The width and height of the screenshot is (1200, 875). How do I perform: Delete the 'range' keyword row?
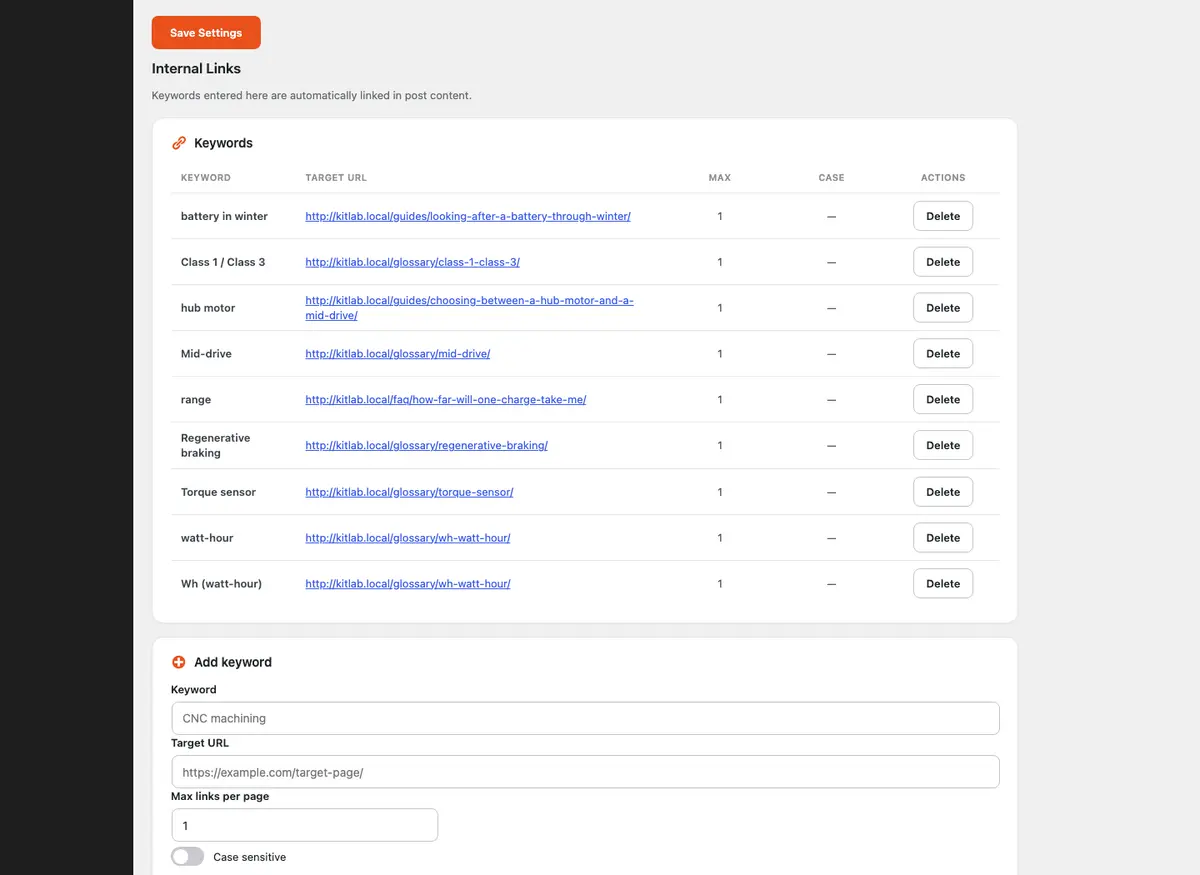pos(943,400)
